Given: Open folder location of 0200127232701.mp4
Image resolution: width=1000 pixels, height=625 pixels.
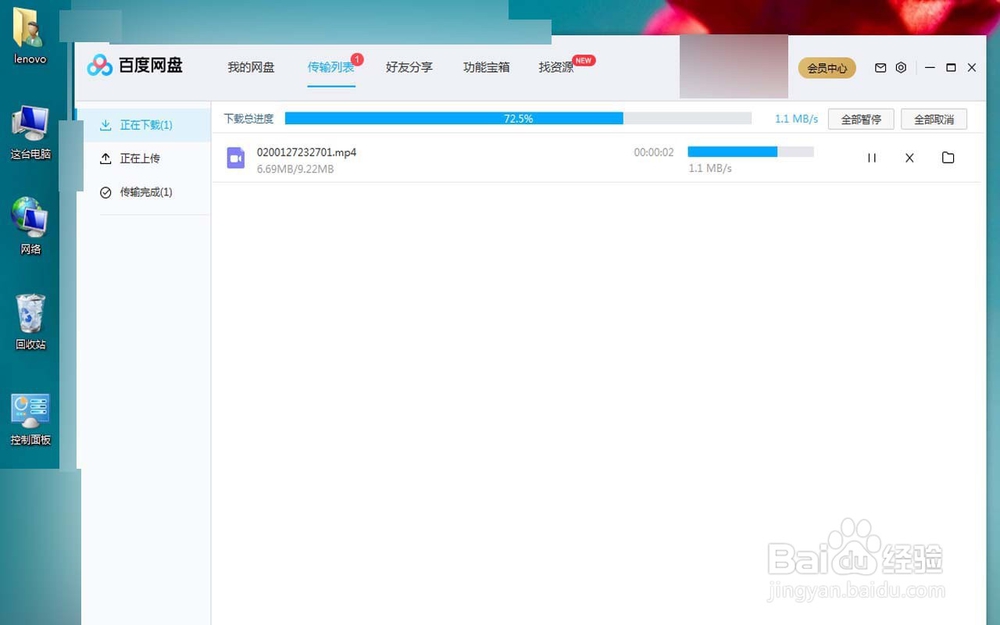Looking at the screenshot, I should (x=948, y=158).
